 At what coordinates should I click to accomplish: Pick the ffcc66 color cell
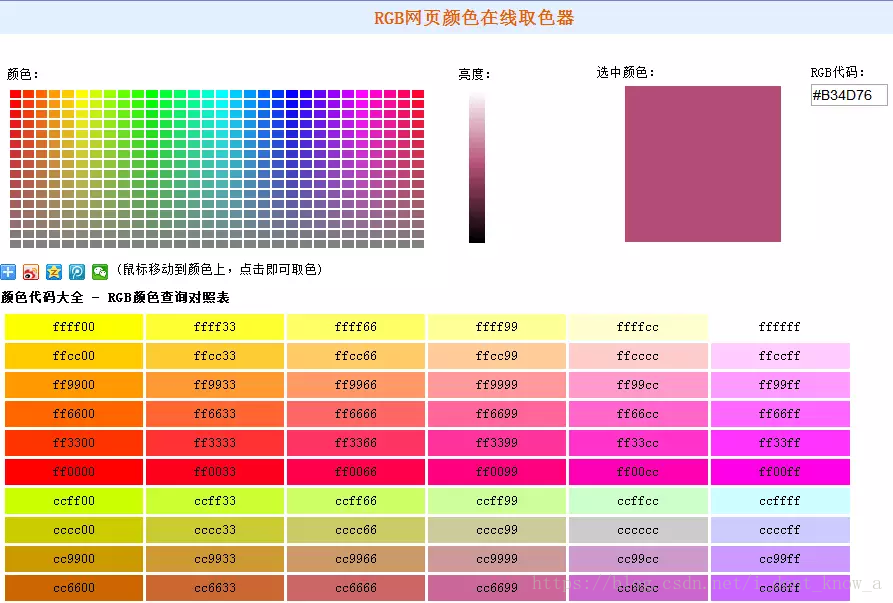click(x=356, y=356)
